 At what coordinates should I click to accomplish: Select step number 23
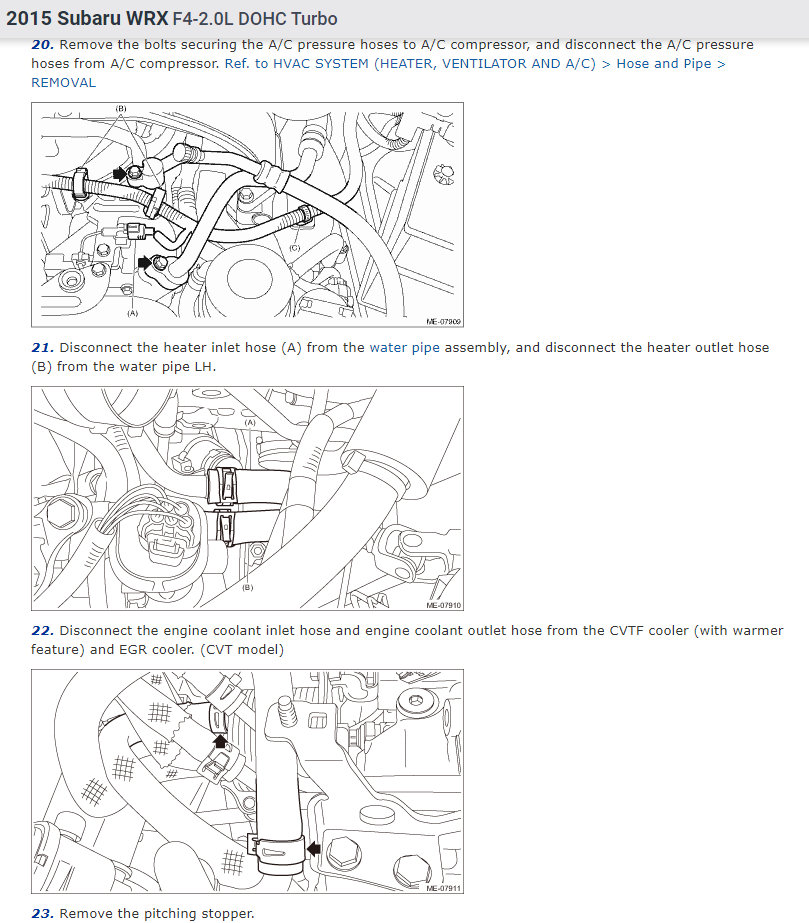tap(42, 914)
